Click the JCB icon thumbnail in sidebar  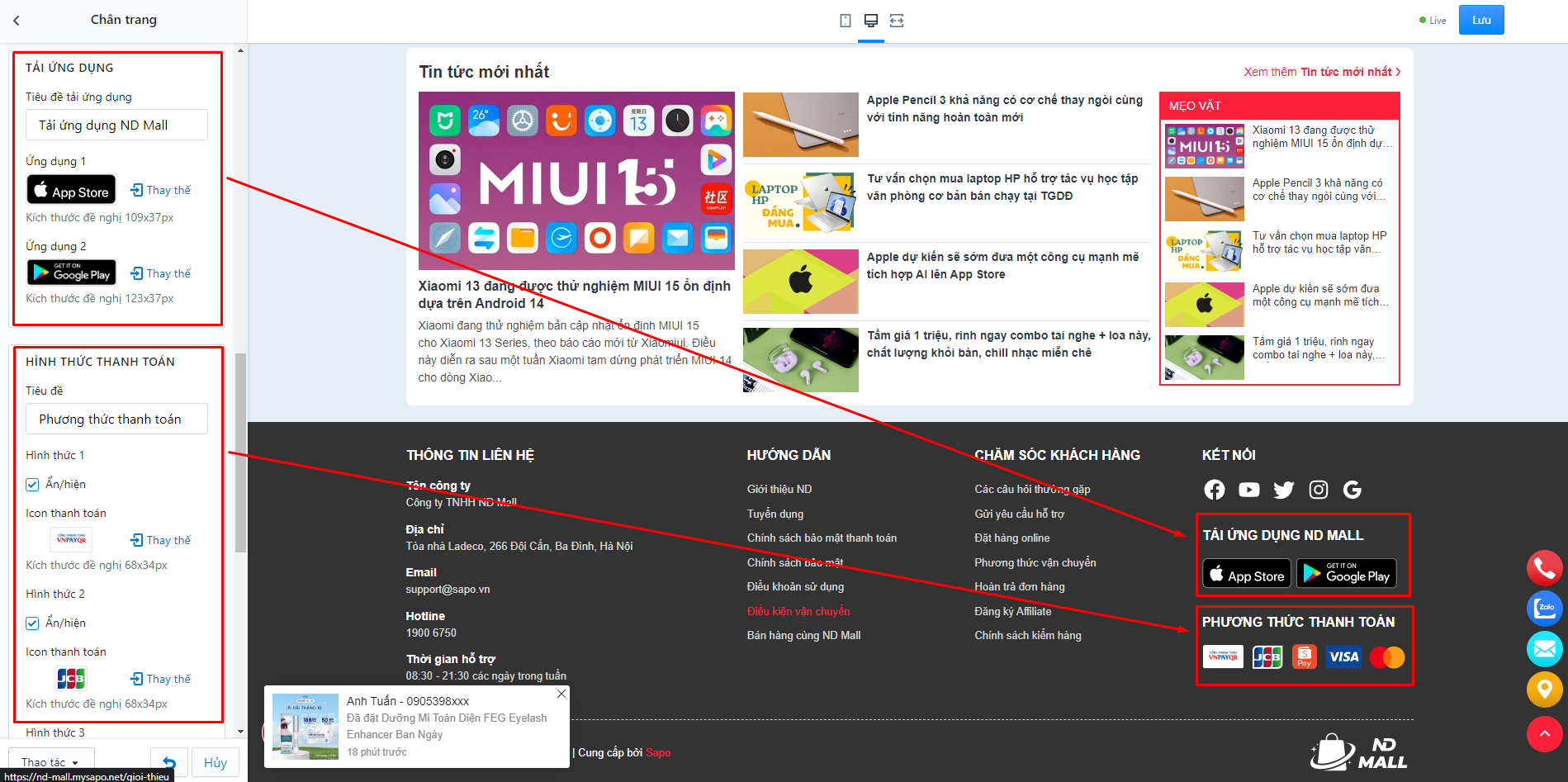coord(71,679)
